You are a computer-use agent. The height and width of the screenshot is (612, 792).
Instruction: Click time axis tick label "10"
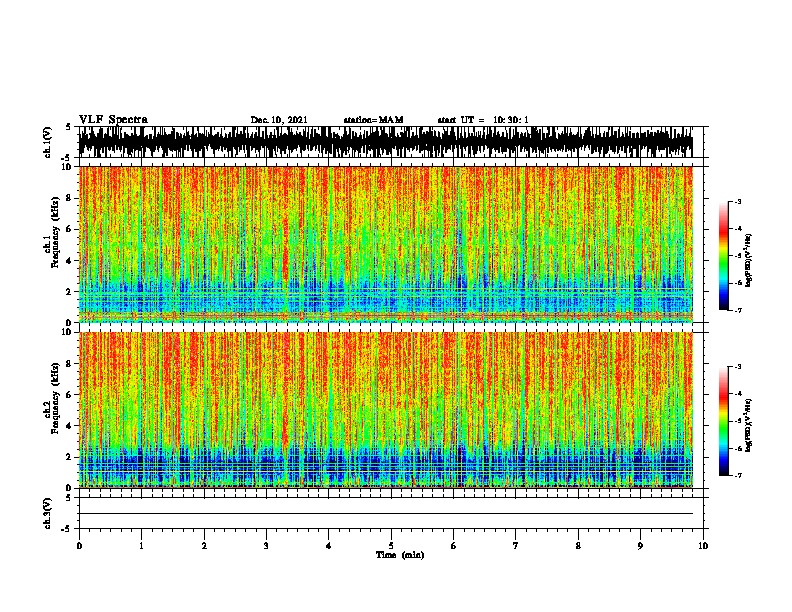pyautogui.click(x=703, y=546)
